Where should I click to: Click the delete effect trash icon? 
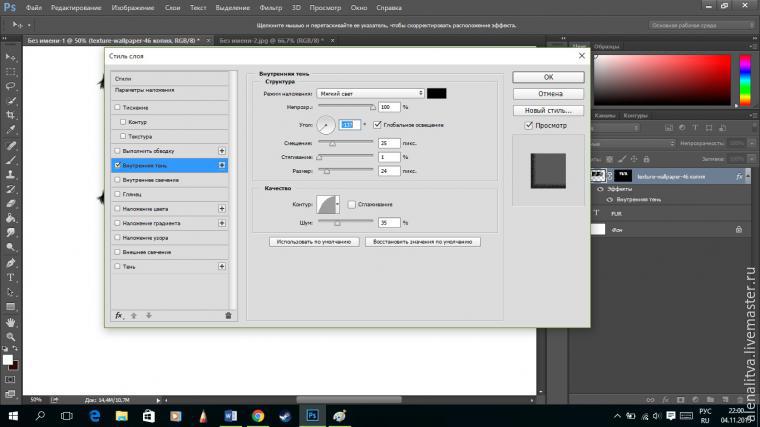coord(228,315)
